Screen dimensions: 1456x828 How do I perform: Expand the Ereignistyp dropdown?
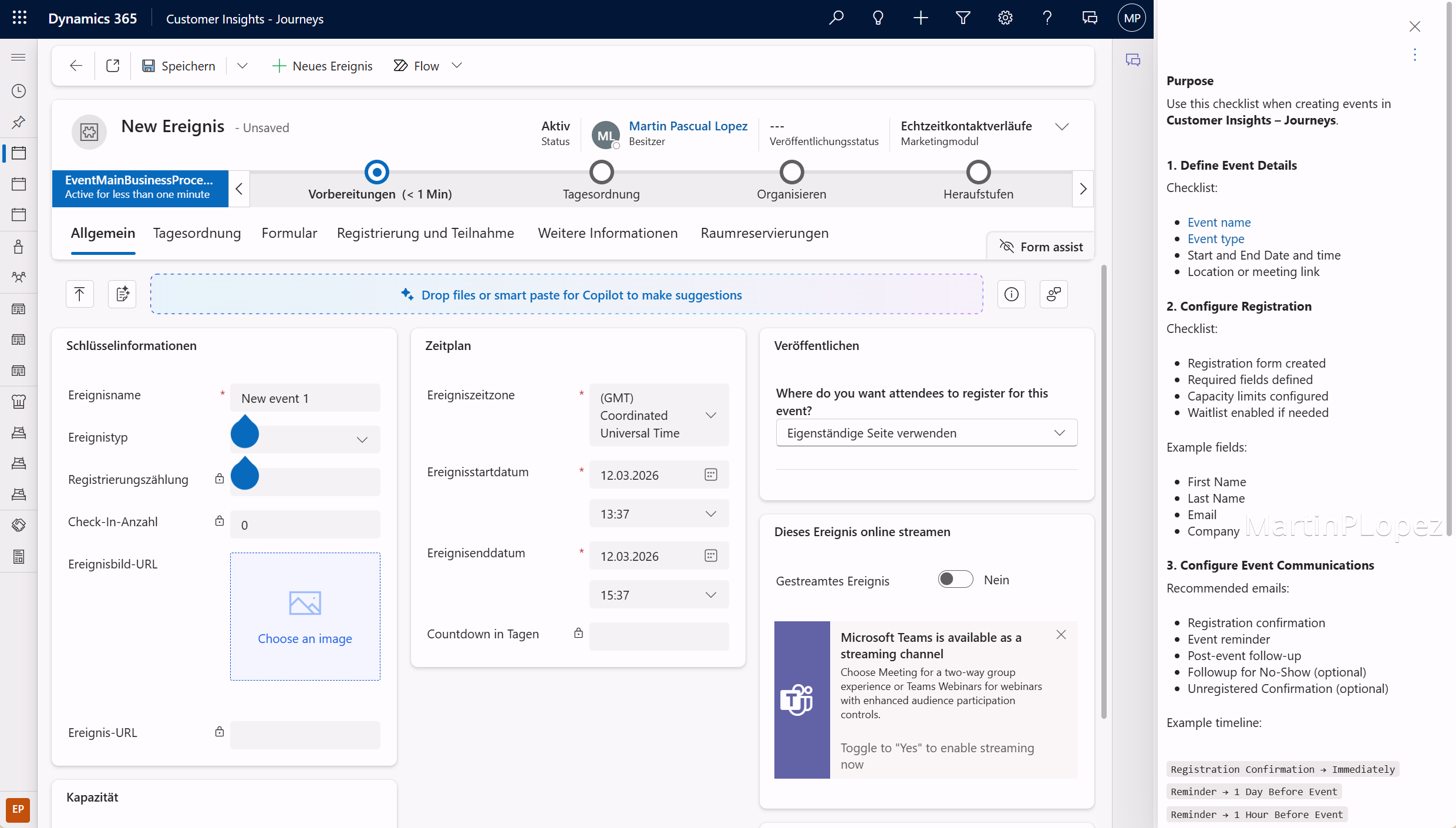[x=362, y=439]
